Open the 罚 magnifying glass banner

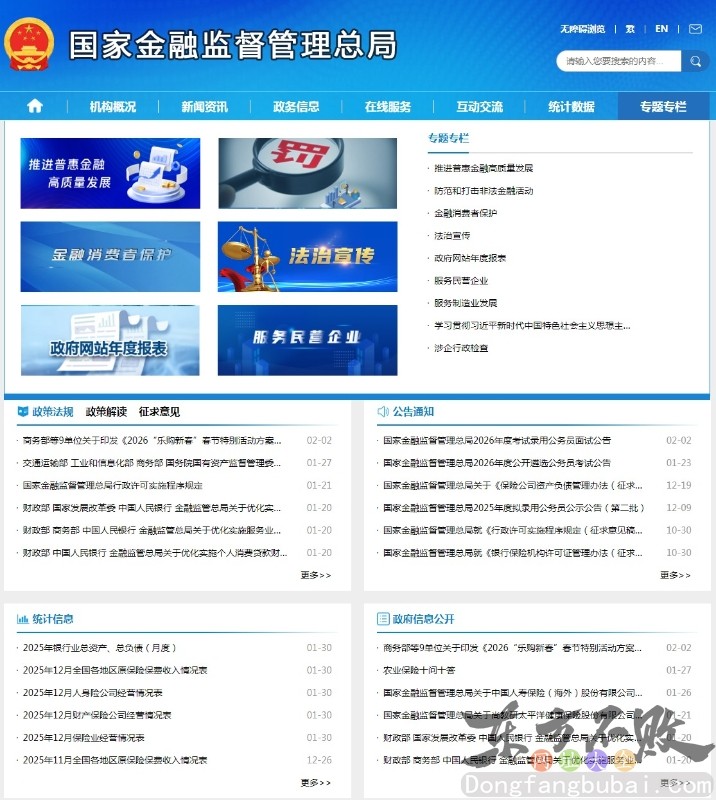coord(308,173)
